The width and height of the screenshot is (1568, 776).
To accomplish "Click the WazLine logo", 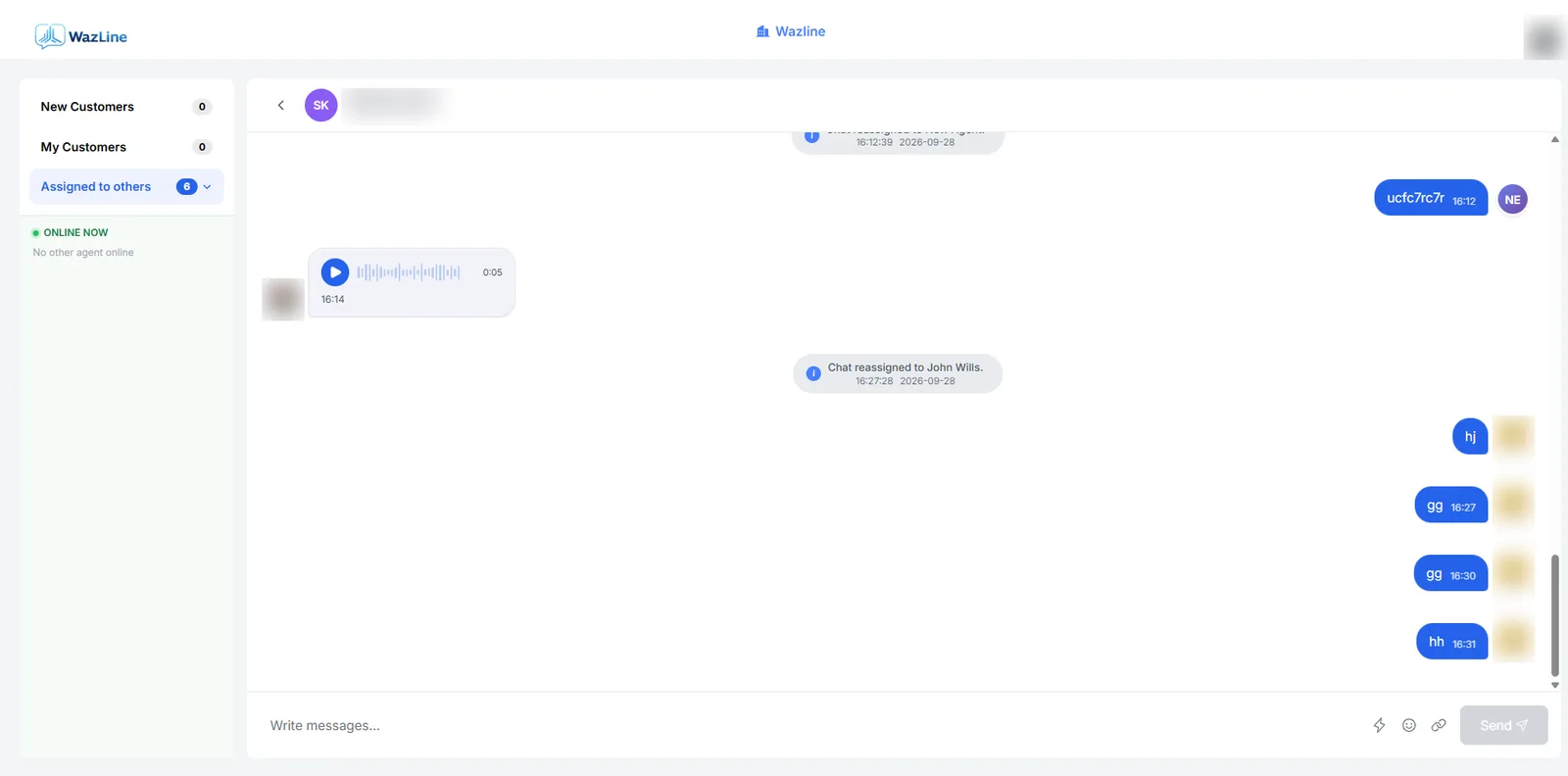I will pos(81,36).
